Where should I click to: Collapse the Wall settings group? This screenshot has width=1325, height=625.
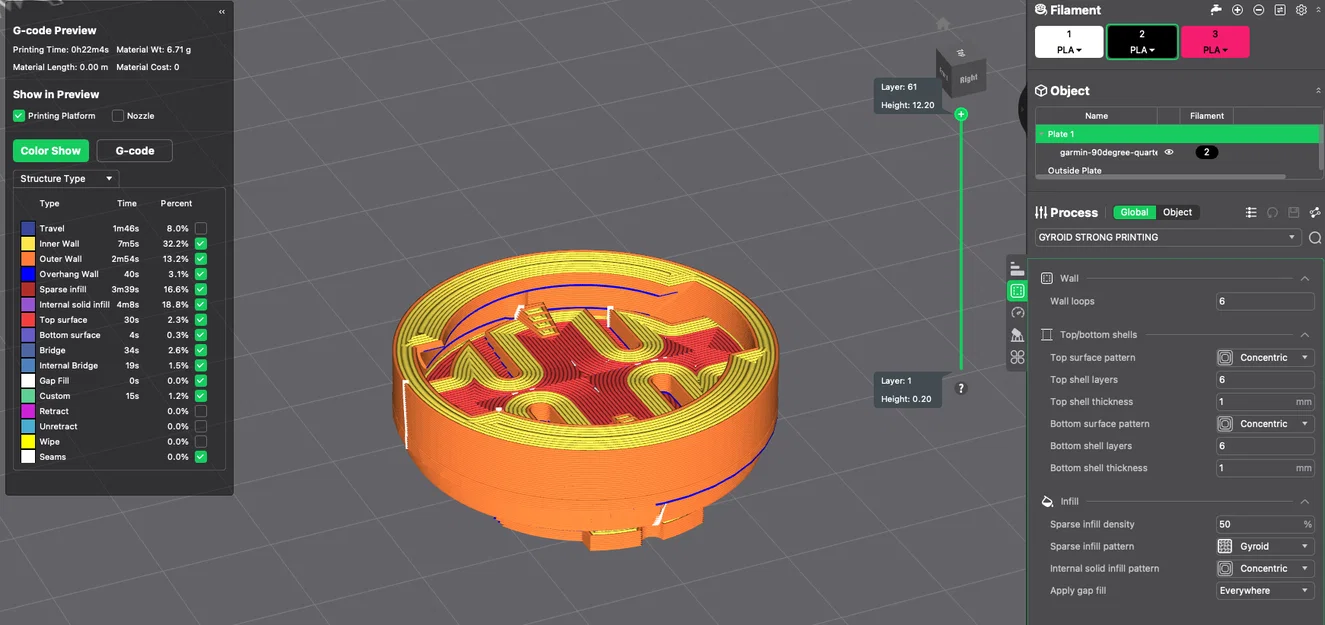pyautogui.click(x=1305, y=279)
